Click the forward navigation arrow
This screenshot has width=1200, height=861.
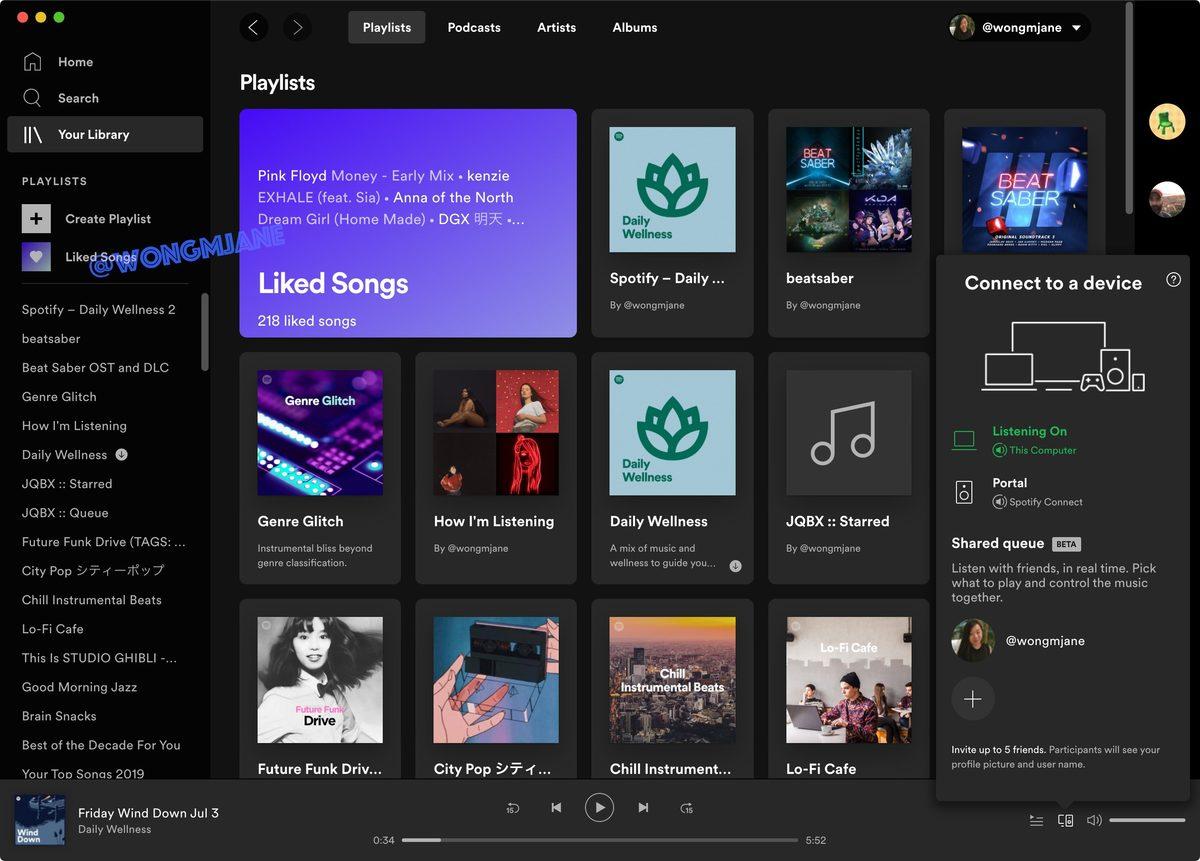click(x=297, y=27)
